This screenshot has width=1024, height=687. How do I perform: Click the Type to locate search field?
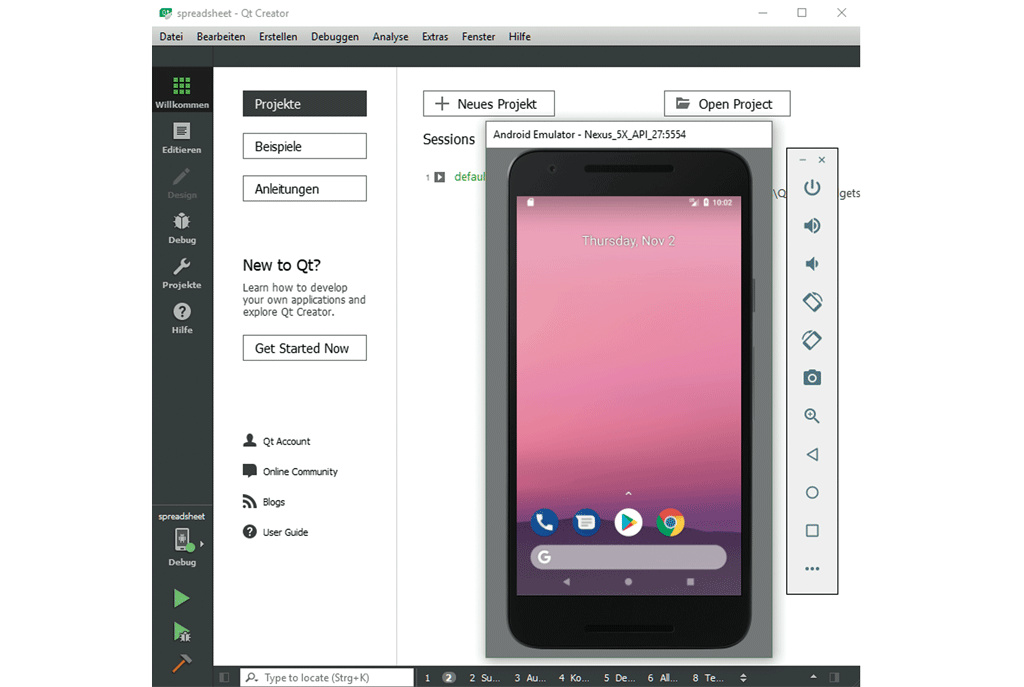(x=327, y=678)
